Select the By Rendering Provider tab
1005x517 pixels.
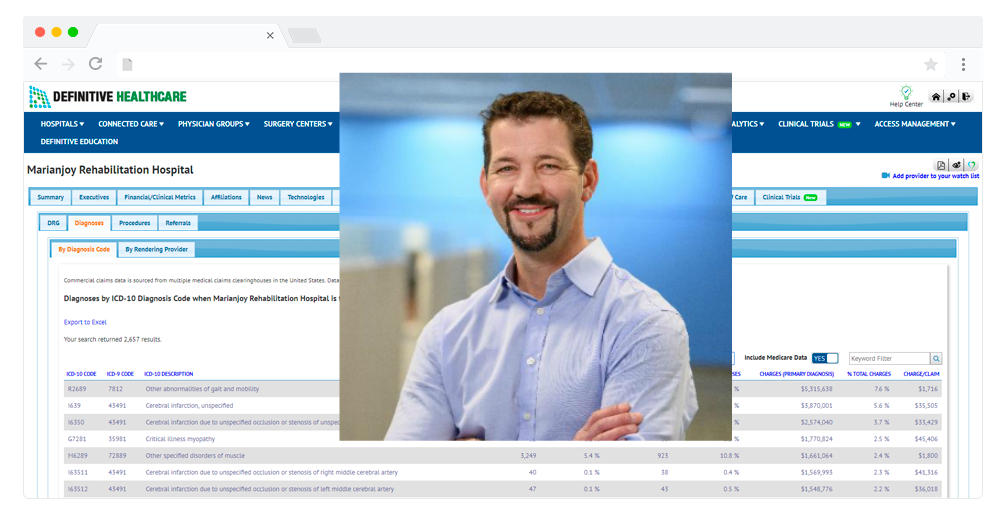click(156, 249)
